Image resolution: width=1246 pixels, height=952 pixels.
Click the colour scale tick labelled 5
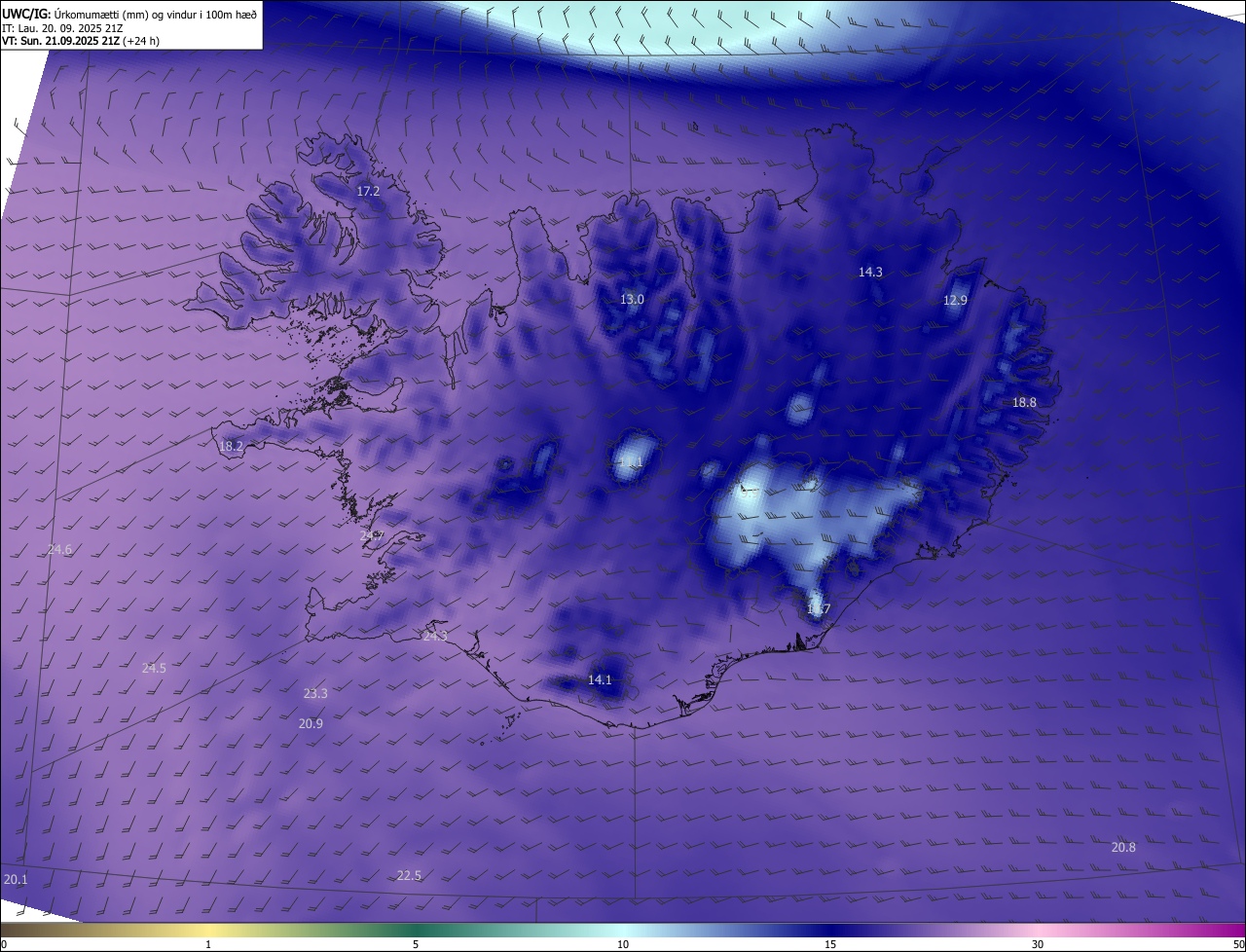click(x=416, y=944)
